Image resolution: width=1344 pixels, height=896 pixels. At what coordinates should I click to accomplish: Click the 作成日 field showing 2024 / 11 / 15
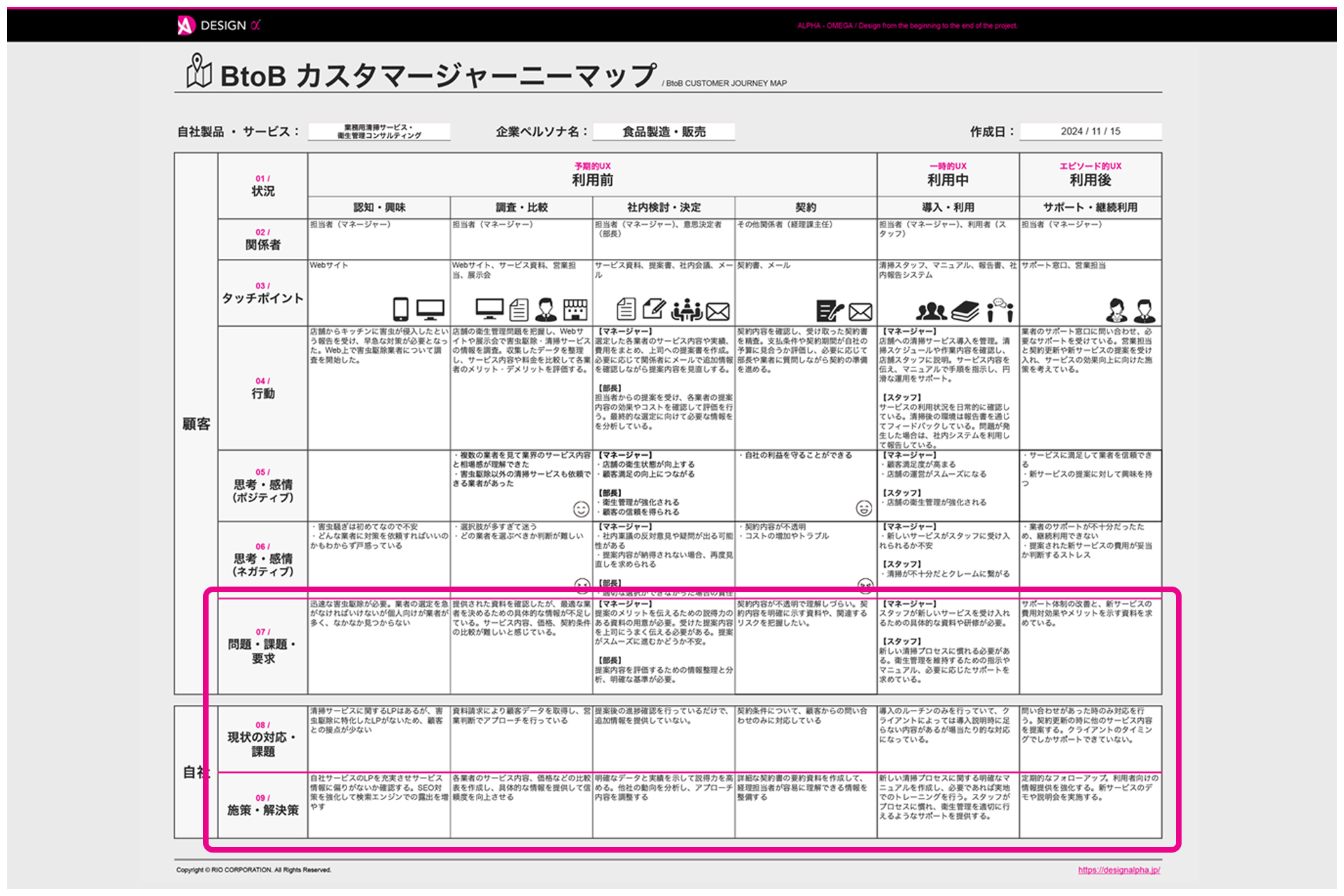pos(1091,132)
